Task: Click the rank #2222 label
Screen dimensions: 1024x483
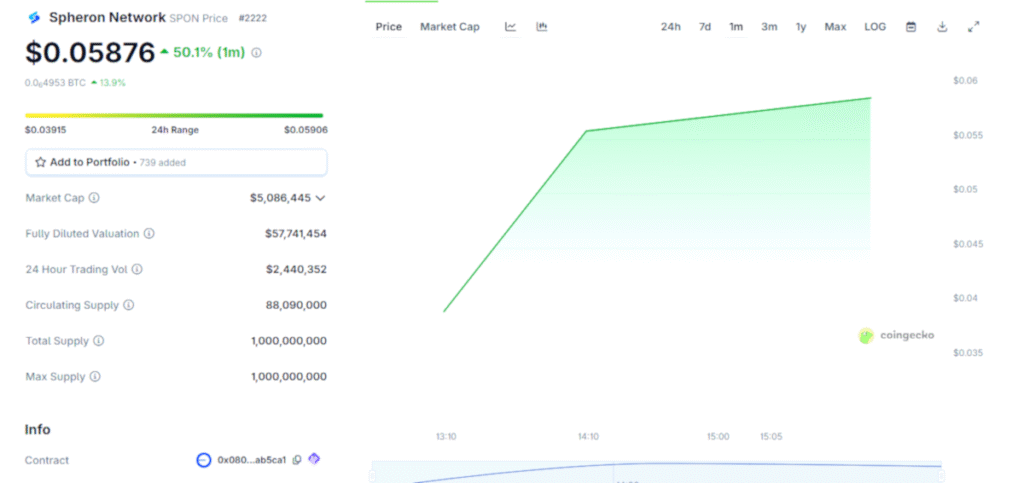Action: [x=253, y=18]
